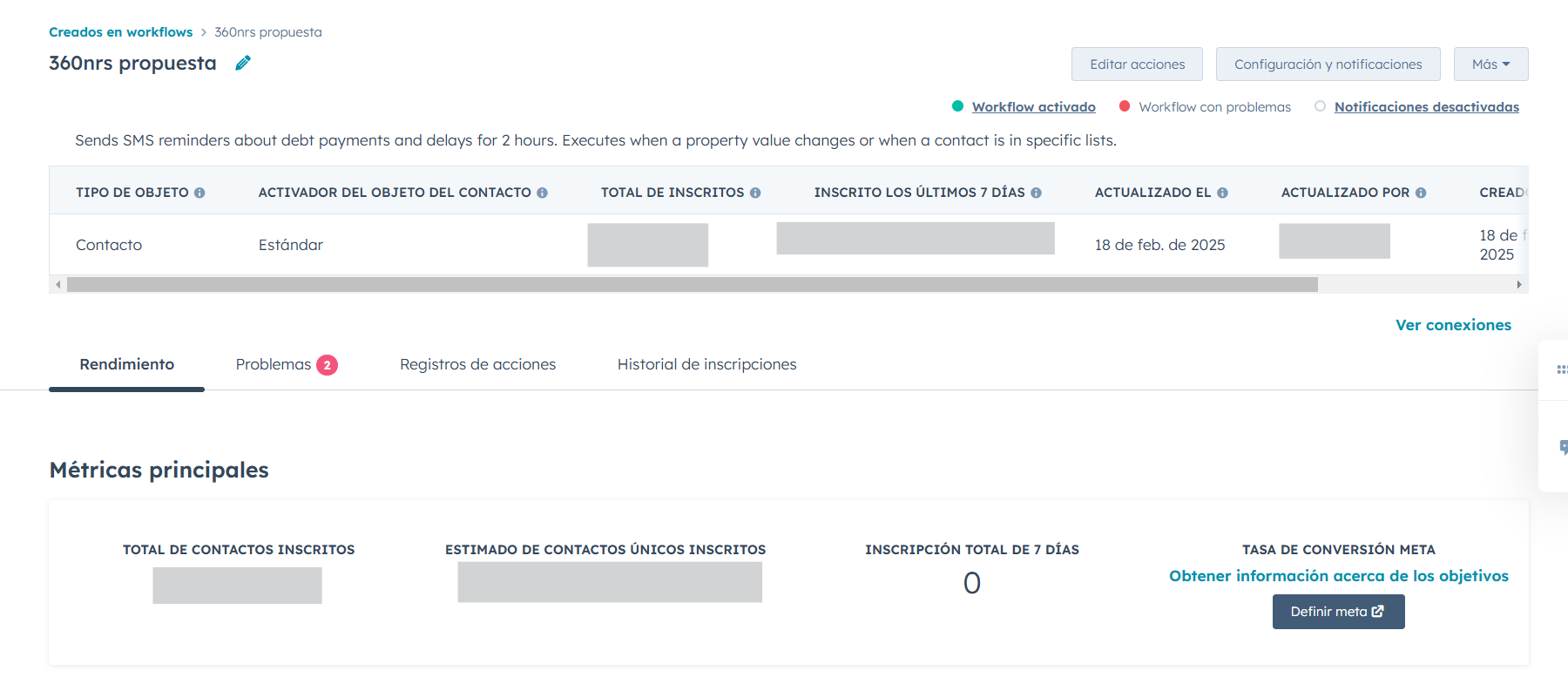This screenshot has height=698, width=1568.
Task: Click info icon beside Activador del objeto del contacto
Action: tap(542, 193)
